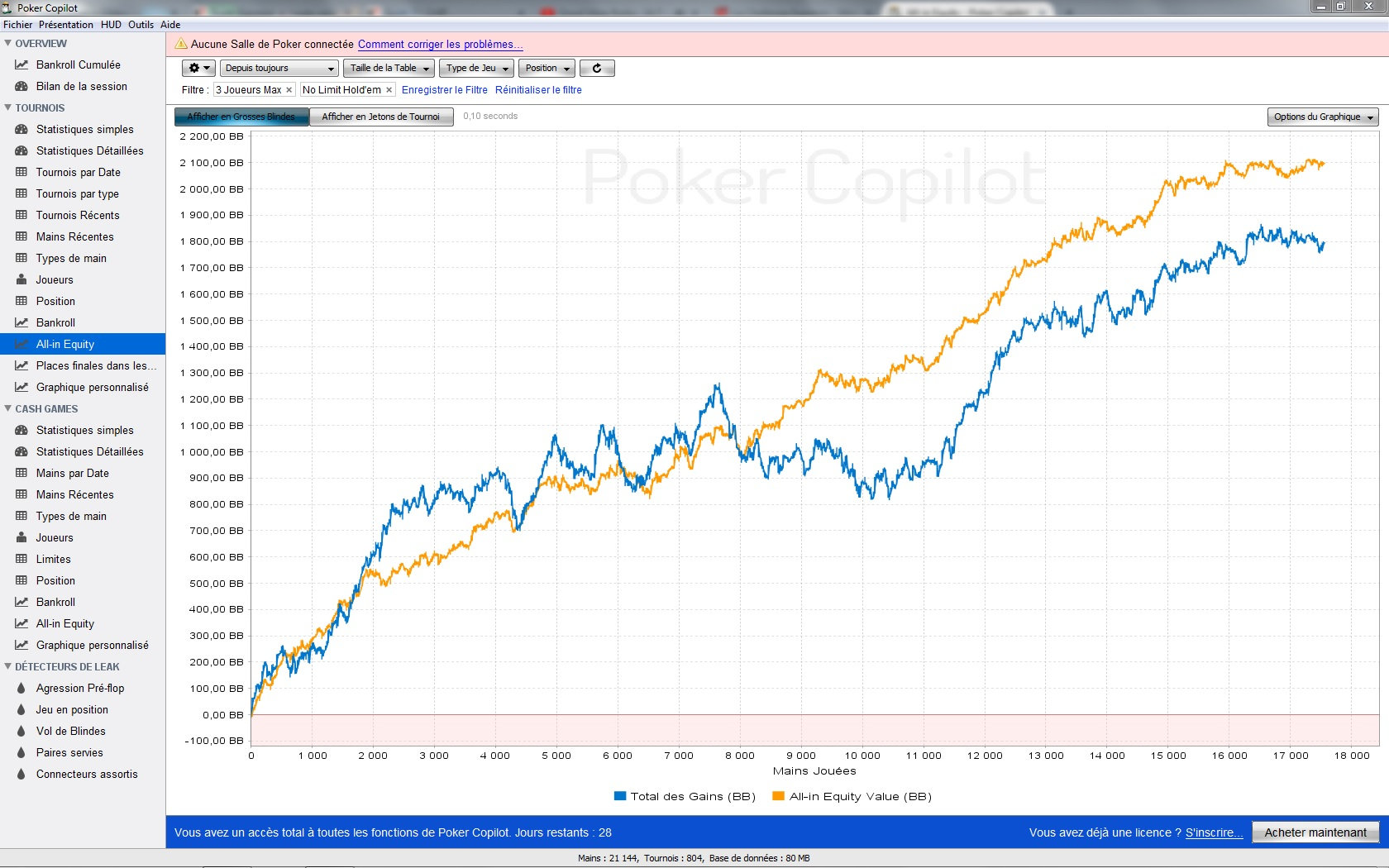Click the gauge icon beside Bilan de la session
The height and width of the screenshot is (868, 1389).
click(21, 86)
